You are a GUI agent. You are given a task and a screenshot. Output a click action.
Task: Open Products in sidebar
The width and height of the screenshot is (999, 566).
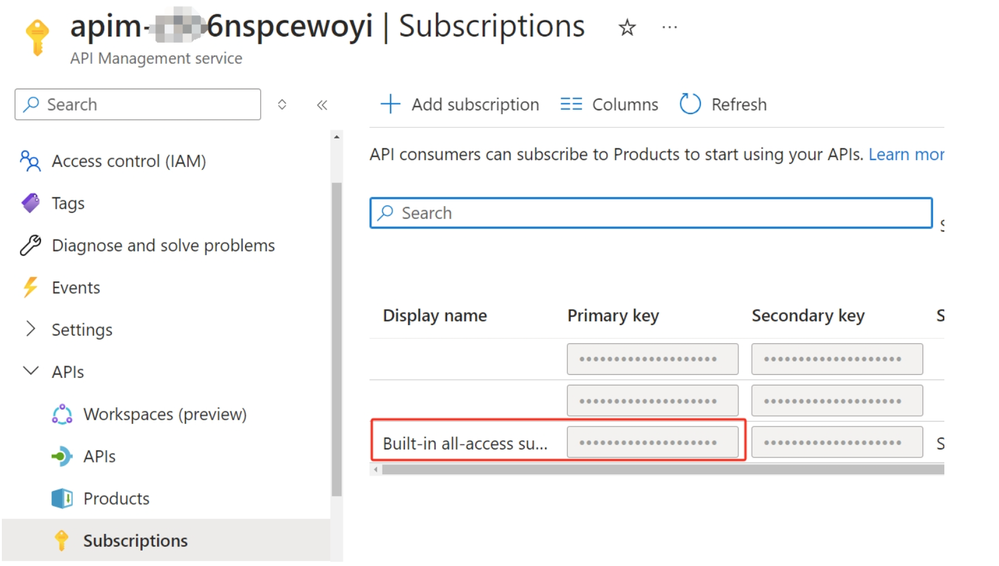(117, 498)
